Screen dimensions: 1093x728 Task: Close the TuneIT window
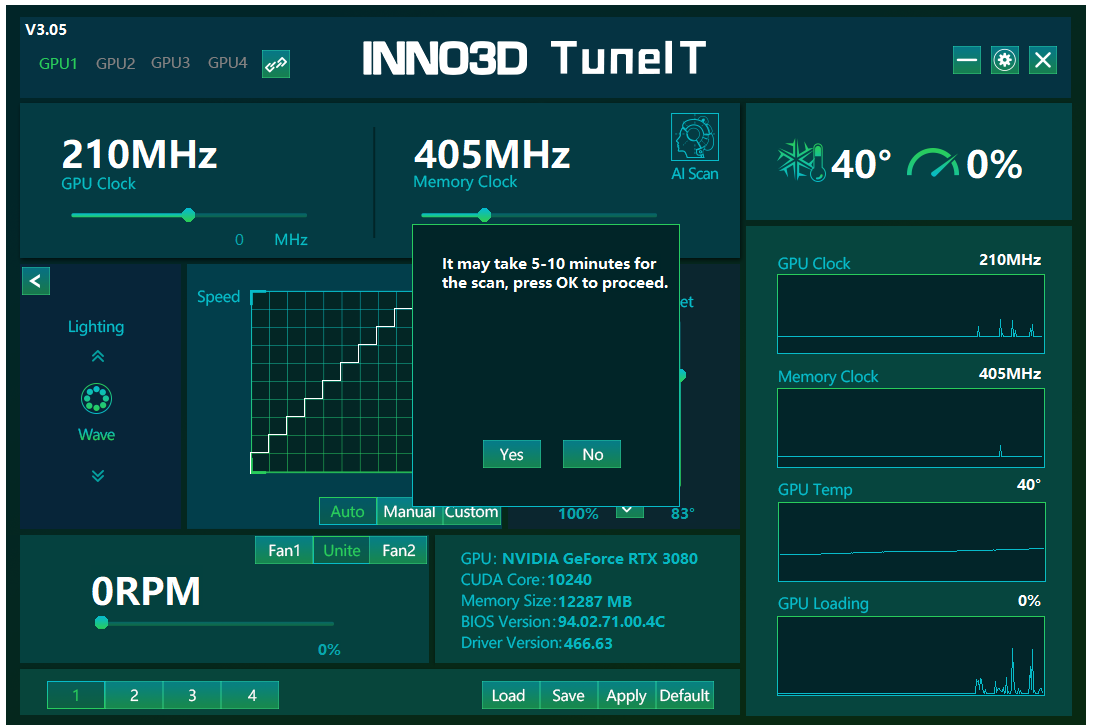pyautogui.click(x=1043, y=60)
